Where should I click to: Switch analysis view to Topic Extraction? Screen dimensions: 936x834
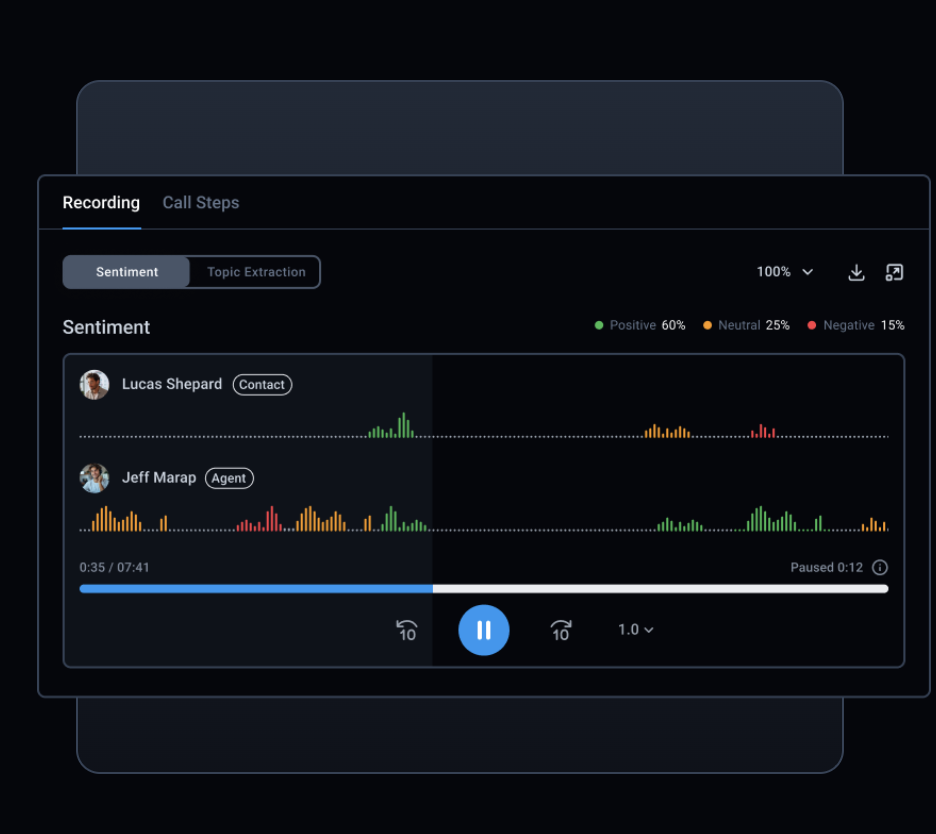[x=254, y=272]
